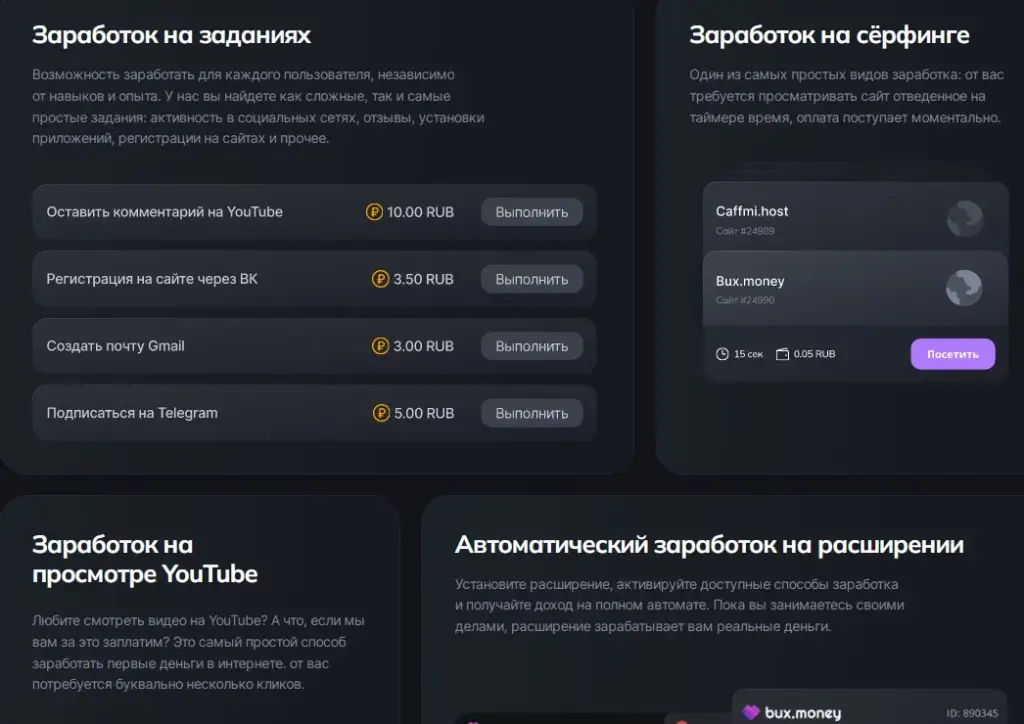Click the Заработок на заданиях heading
Image resolution: width=1024 pixels, height=724 pixels.
point(172,35)
